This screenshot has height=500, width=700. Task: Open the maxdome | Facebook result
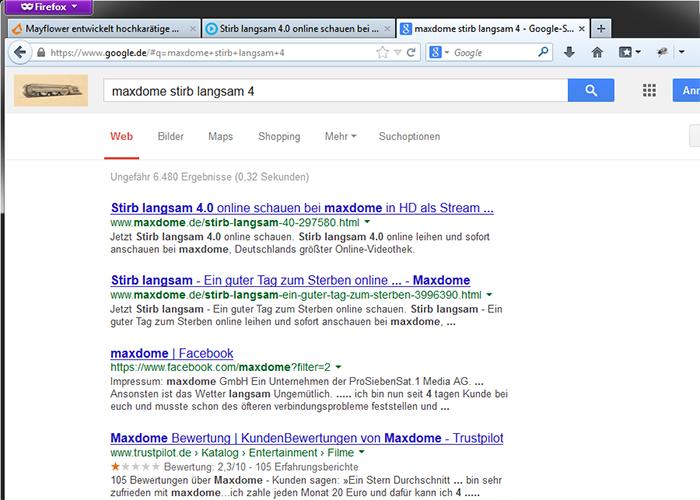tap(172, 353)
